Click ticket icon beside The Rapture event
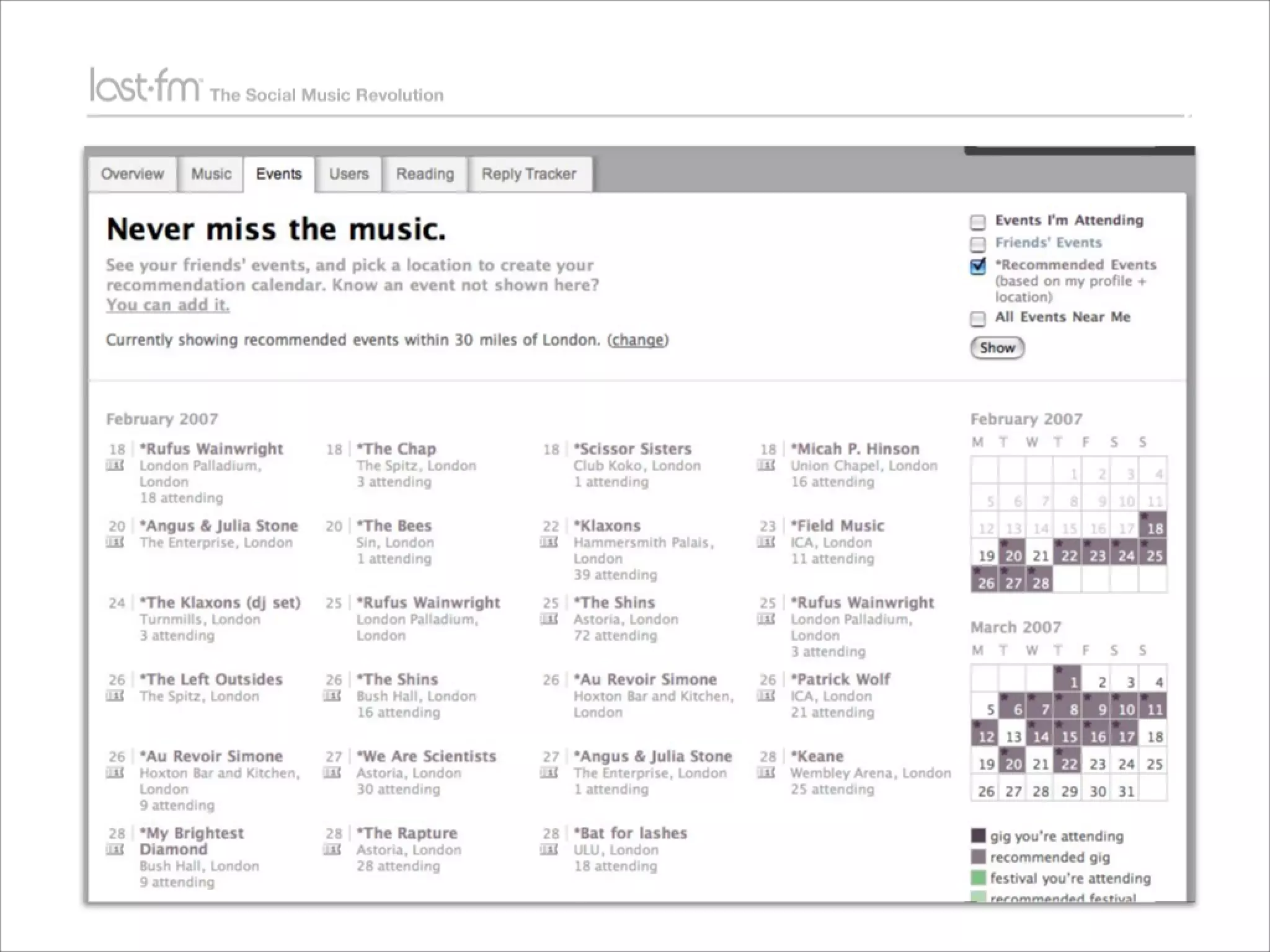Screen dimensions: 1270x952 (x=332, y=850)
